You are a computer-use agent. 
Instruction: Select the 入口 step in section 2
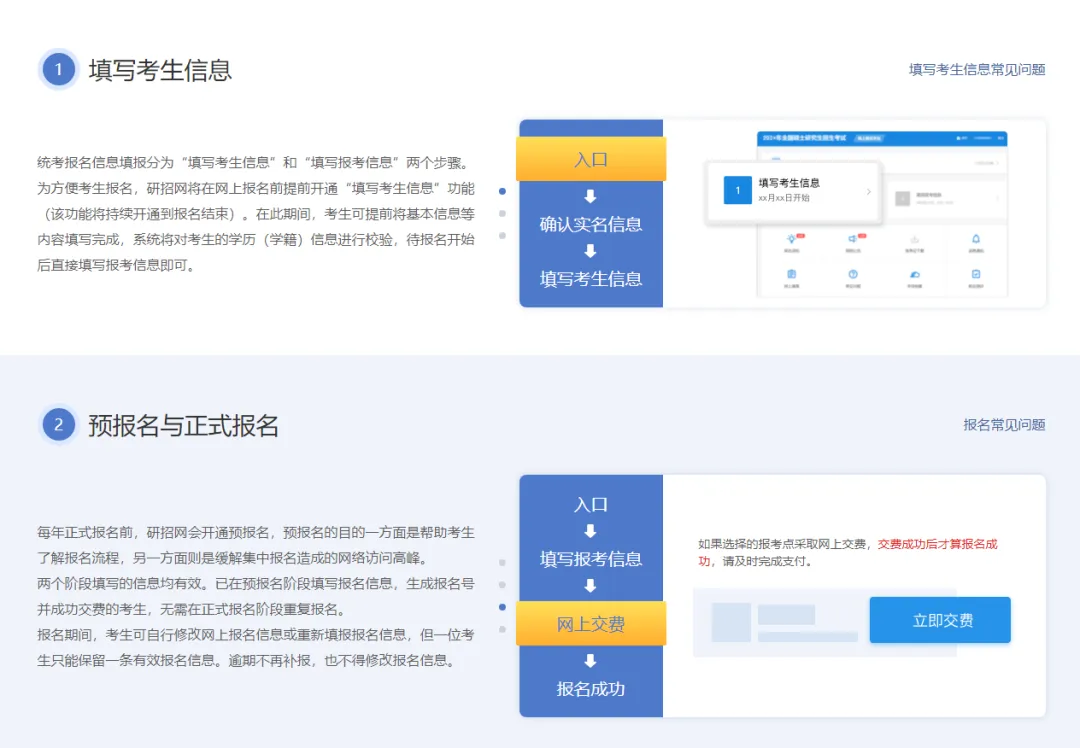pyautogui.click(x=591, y=504)
